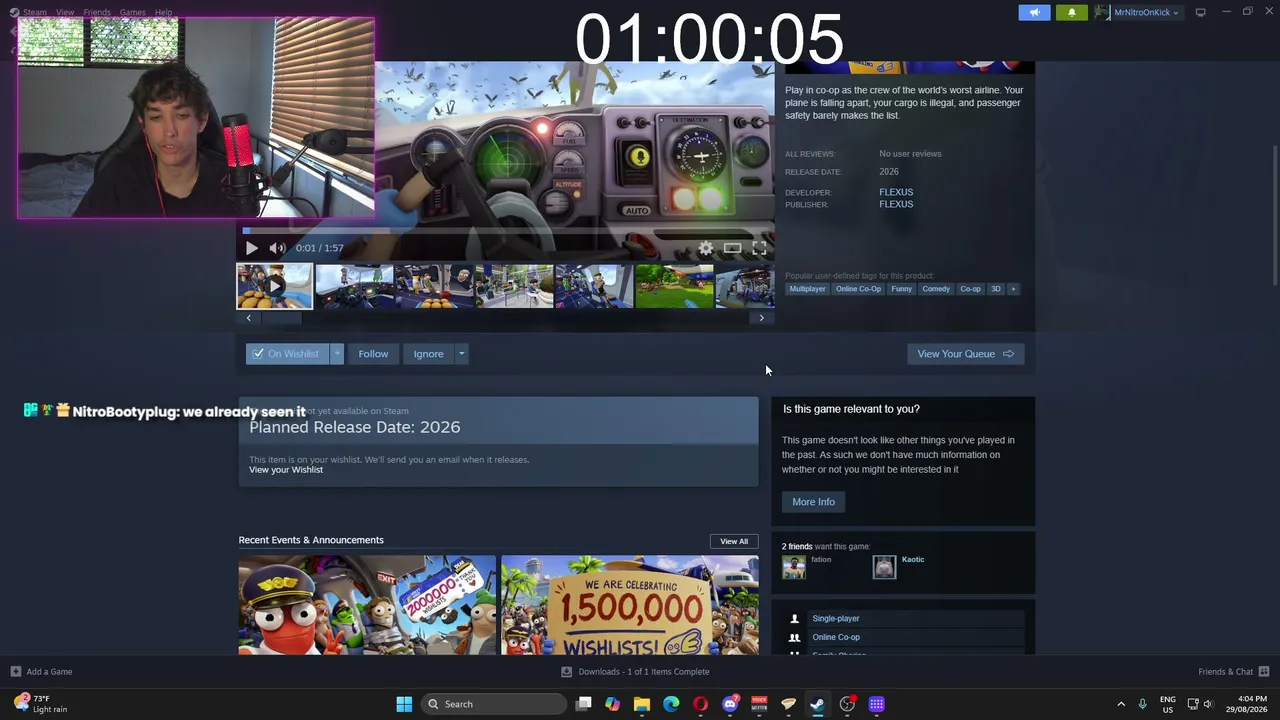Select the second cockpit screenshot thumbnail
Screen dimensions: 1280x720
coord(354,286)
